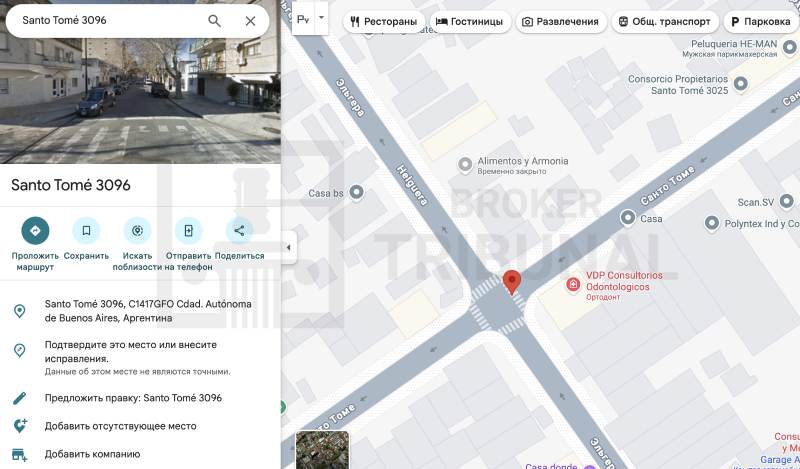This screenshot has height=469, width=800.
Task: Click the VDP Consultorios Odontologicos label
Action: click(x=623, y=281)
